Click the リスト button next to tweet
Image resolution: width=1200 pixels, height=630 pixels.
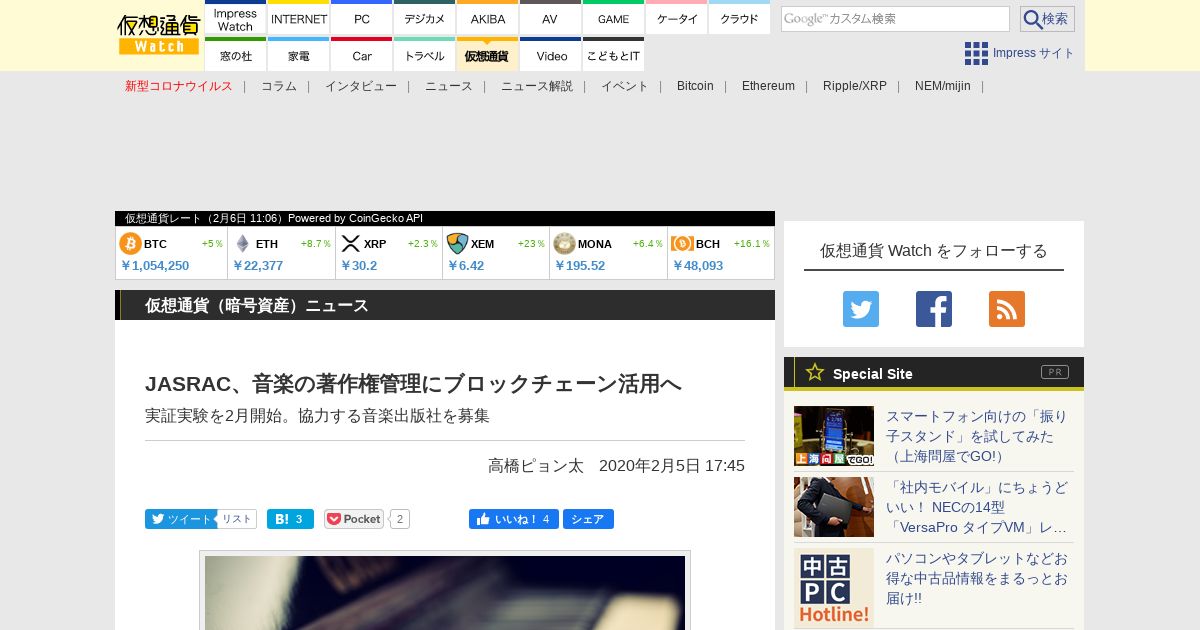(x=237, y=519)
